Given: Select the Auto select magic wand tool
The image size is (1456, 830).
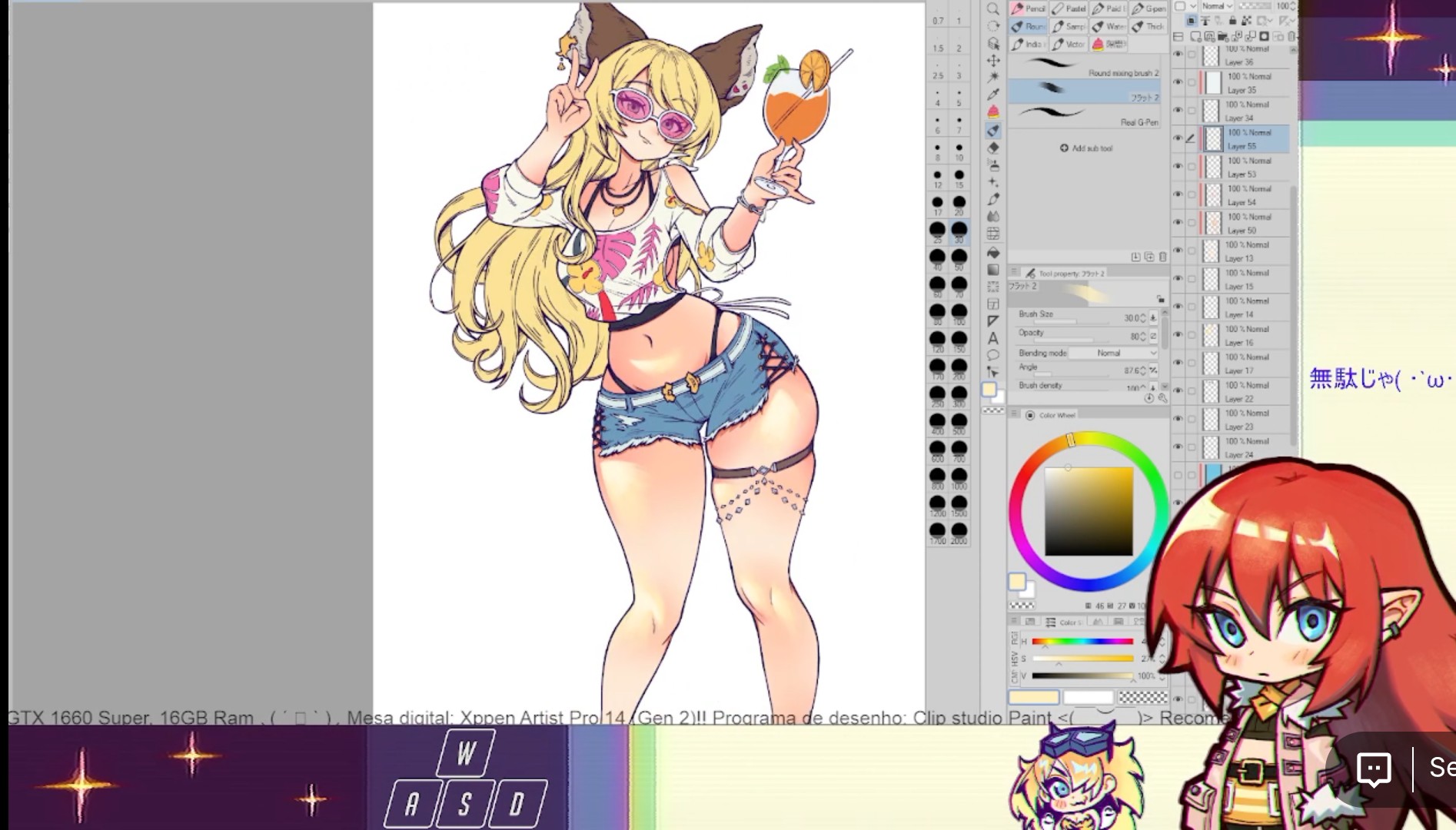Looking at the screenshot, I should point(993,78).
